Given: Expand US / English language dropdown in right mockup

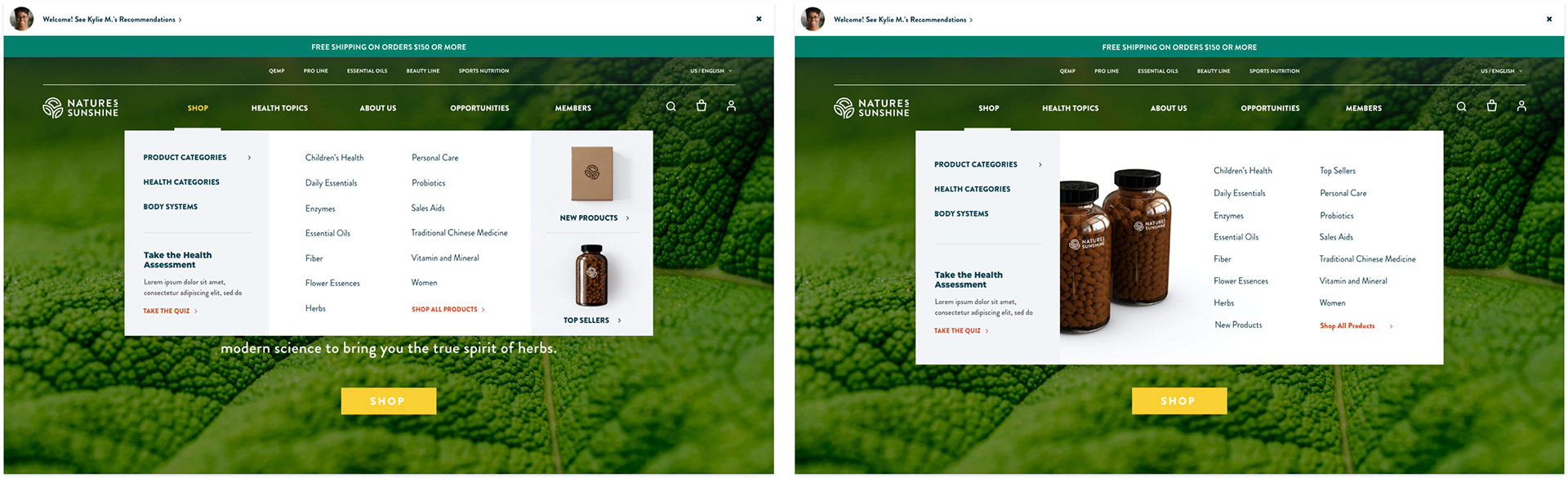Looking at the screenshot, I should click(1501, 71).
